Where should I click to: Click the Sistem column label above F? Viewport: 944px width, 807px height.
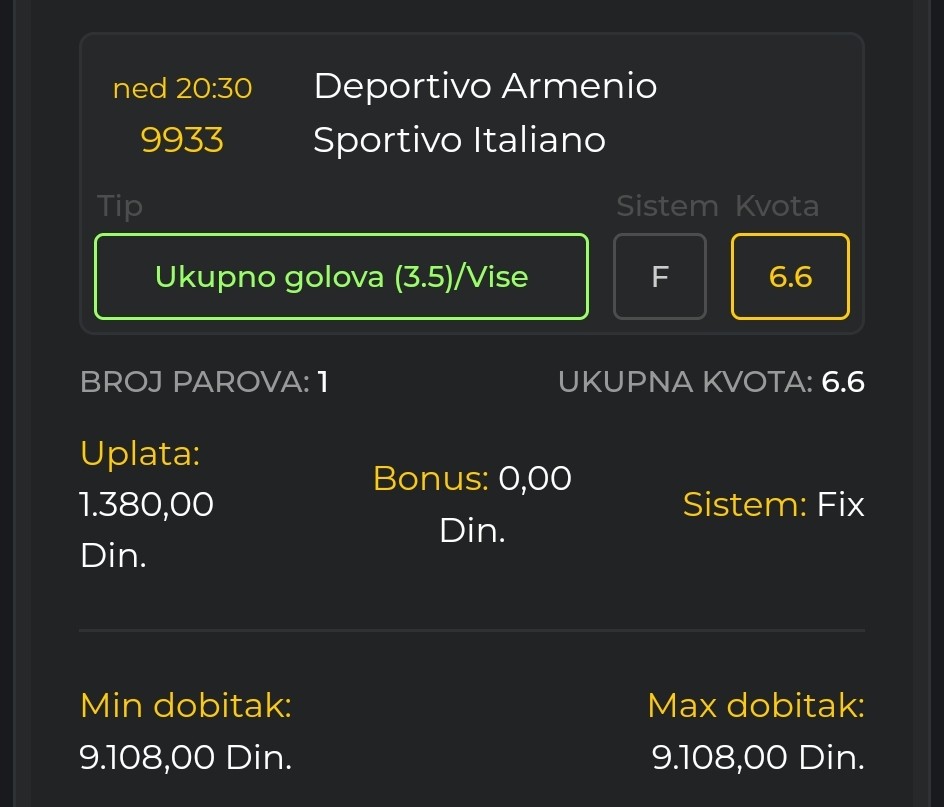(x=667, y=206)
